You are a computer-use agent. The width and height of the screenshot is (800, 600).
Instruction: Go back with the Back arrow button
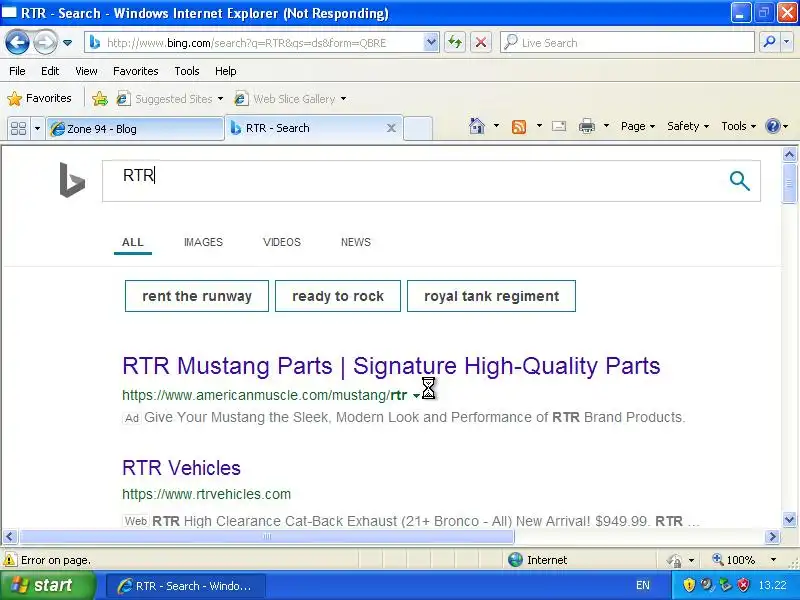click(x=17, y=42)
